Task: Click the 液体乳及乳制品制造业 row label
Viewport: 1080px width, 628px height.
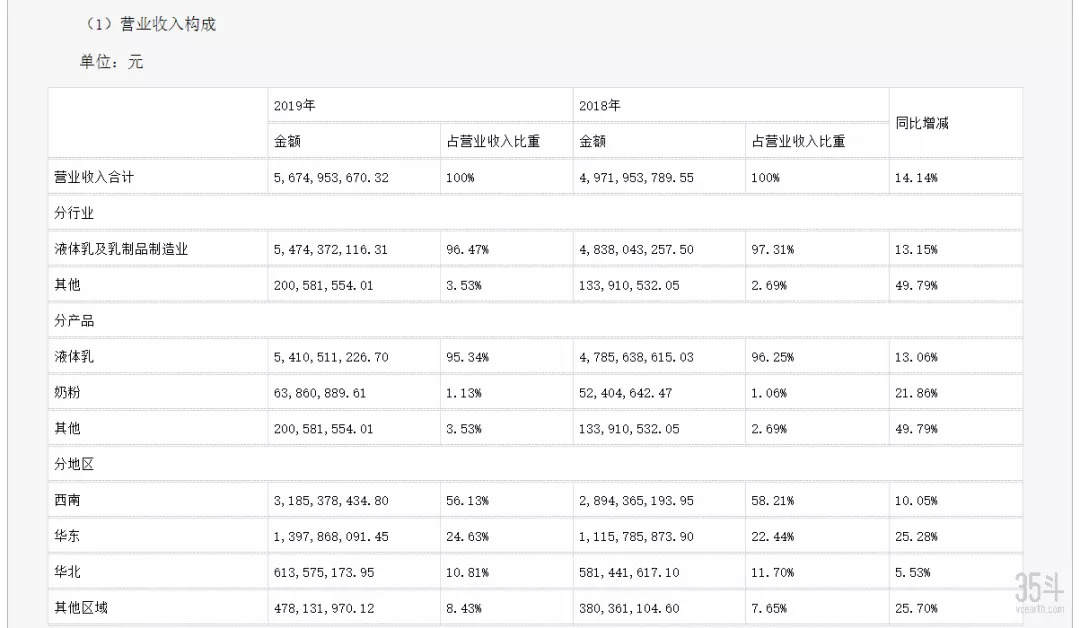Action: pos(121,249)
